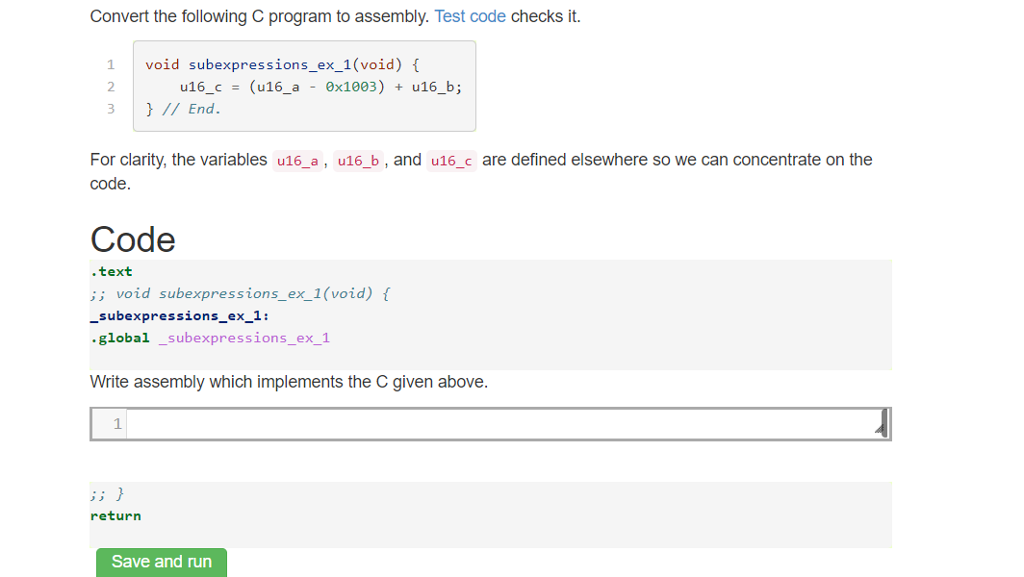1024x577 pixels.
Task: Open the Test code link
Action: click(470, 16)
